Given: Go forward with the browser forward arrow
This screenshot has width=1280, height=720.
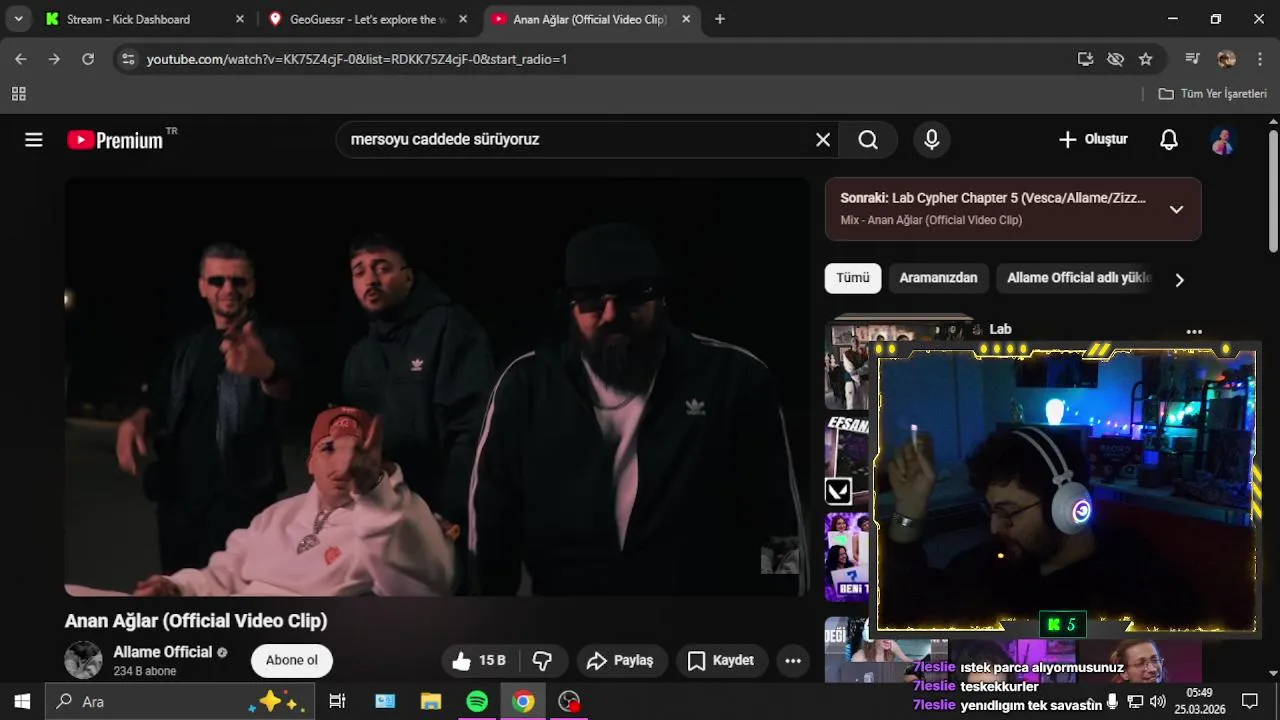Looking at the screenshot, I should (x=54, y=59).
